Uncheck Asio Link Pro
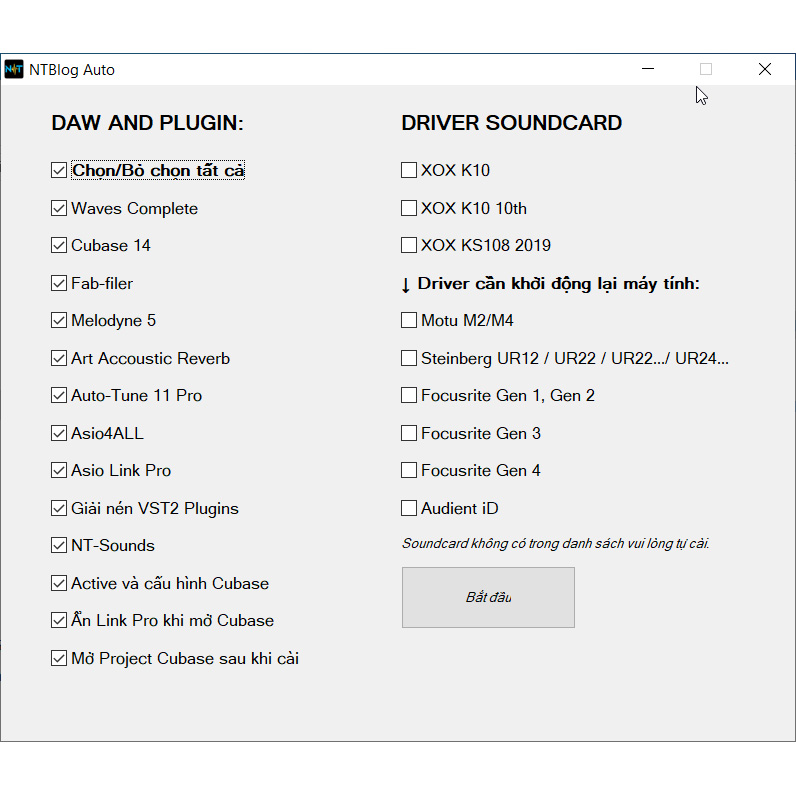Viewport: 796px width, 796px height. [59, 471]
